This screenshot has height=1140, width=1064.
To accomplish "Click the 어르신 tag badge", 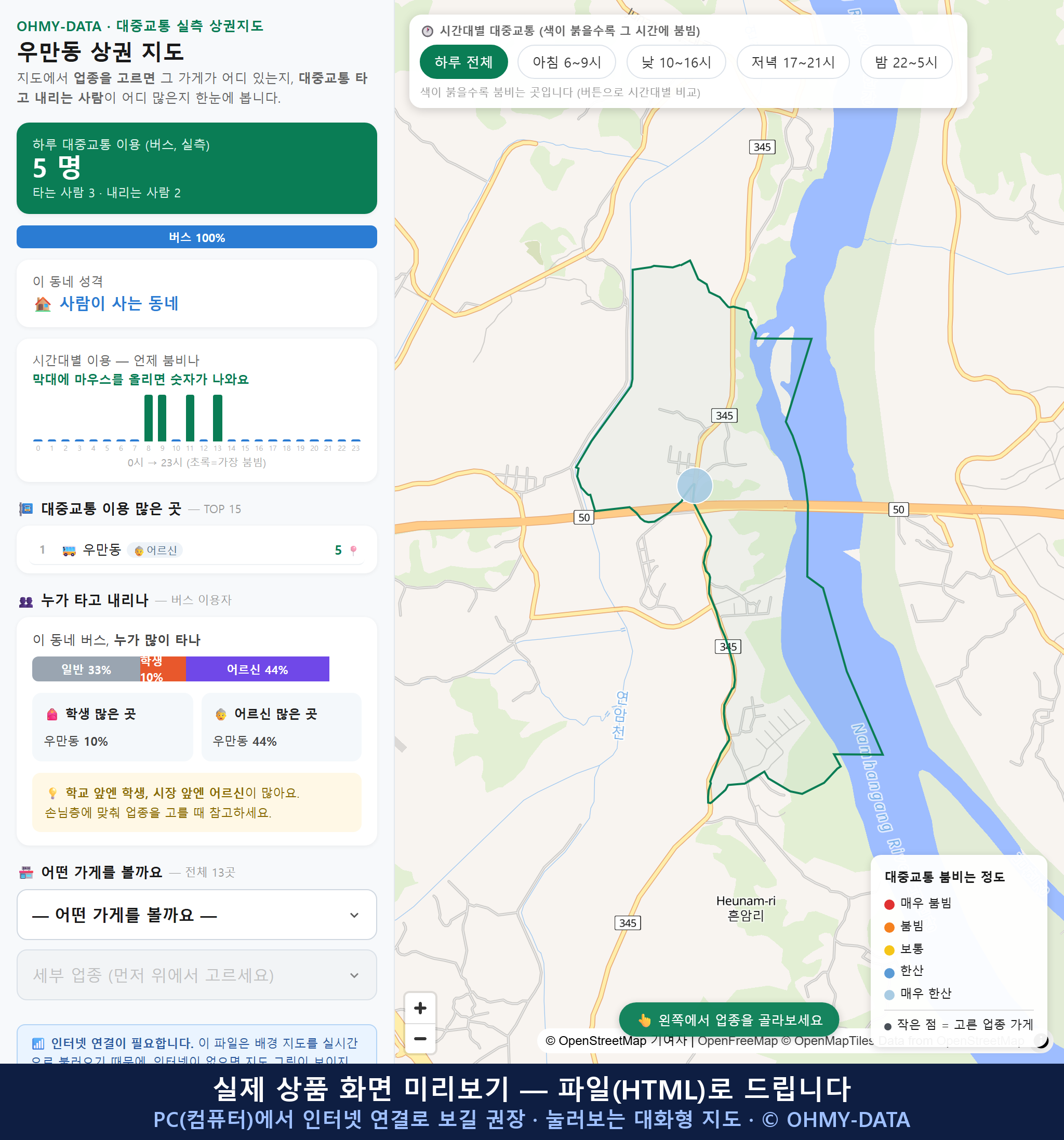I will 155,551.
